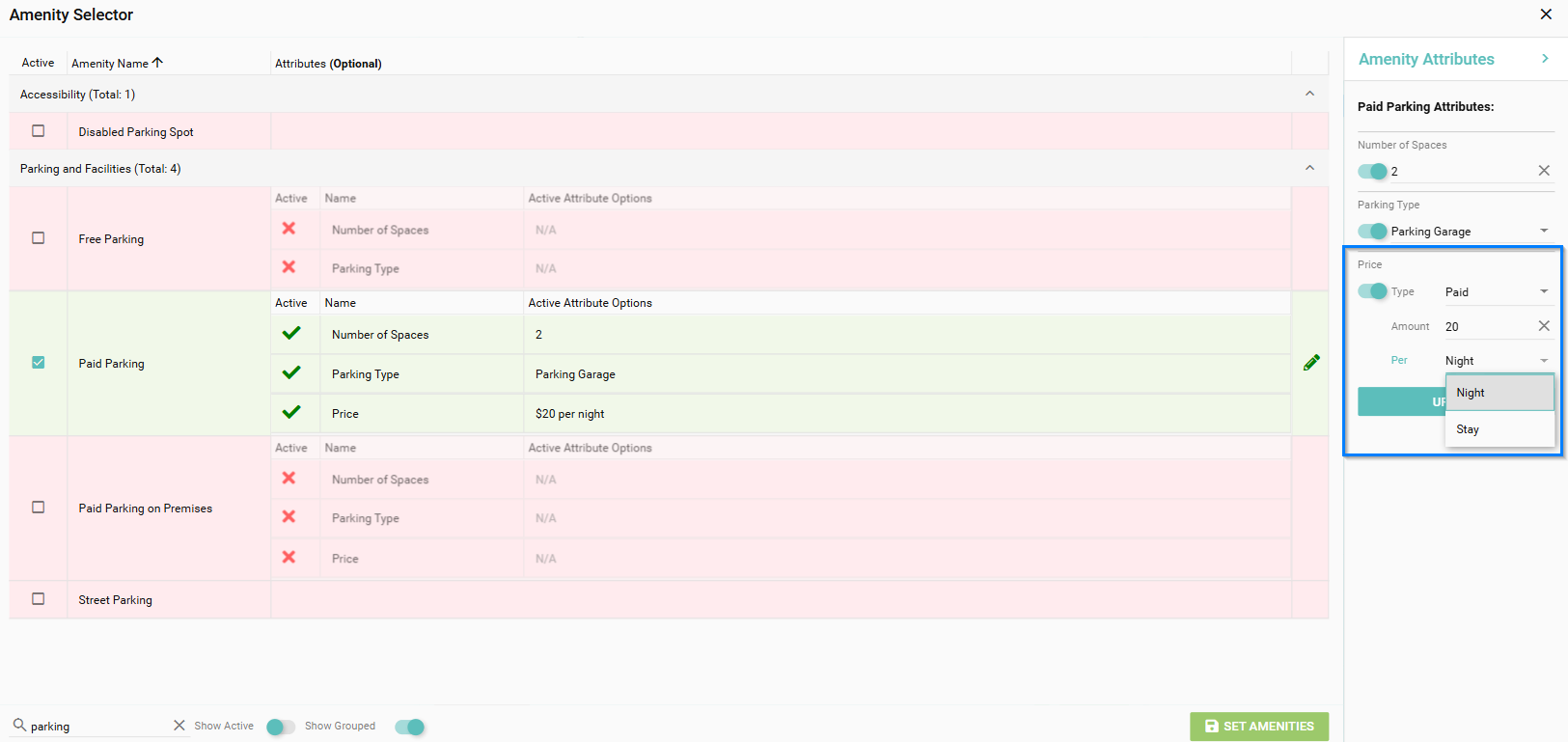Click the Amenity Name sort arrow
This screenshot has height=742, width=1568.
[x=158, y=63]
